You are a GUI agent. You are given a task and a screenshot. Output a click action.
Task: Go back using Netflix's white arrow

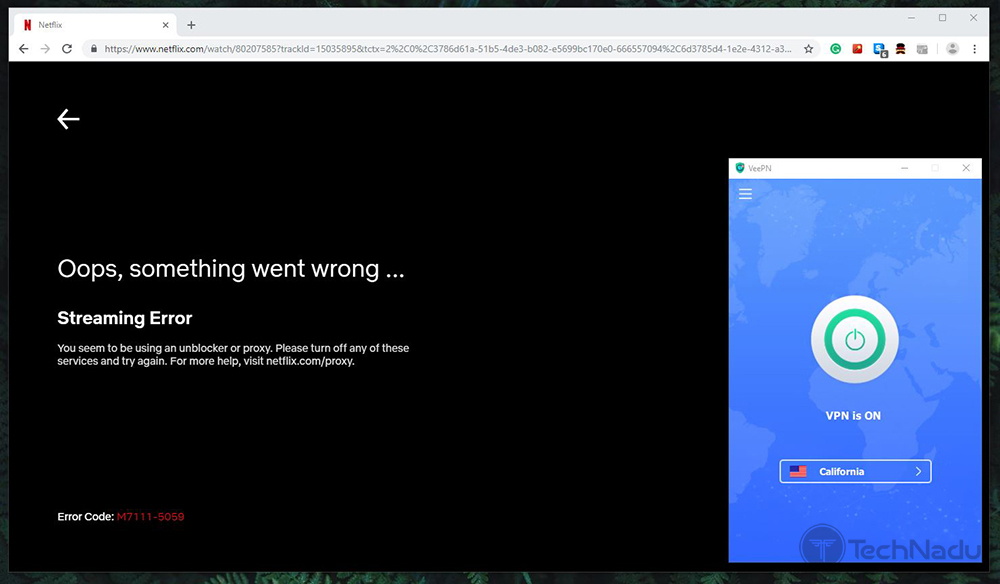tap(68, 119)
